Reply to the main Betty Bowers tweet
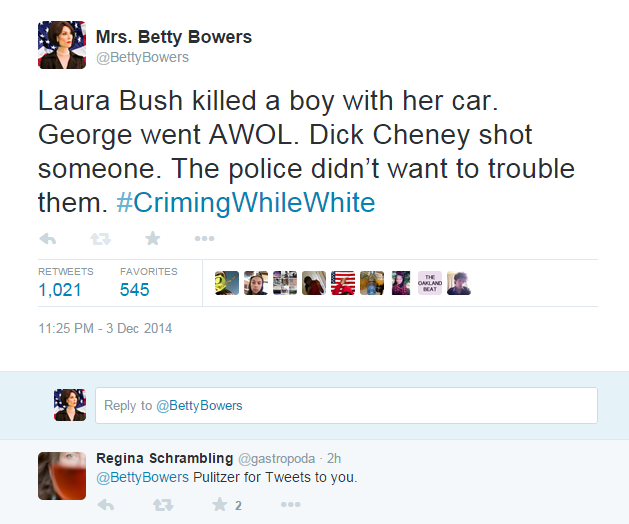Viewport: 629px width, 524px height. pyautogui.click(x=47, y=238)
